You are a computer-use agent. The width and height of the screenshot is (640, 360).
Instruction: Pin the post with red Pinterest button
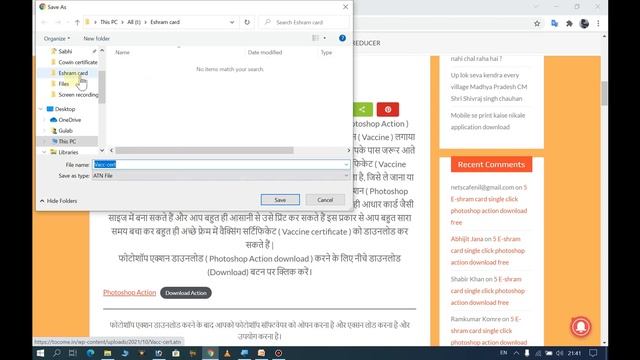pyautogui.click(x=388, y=109)
